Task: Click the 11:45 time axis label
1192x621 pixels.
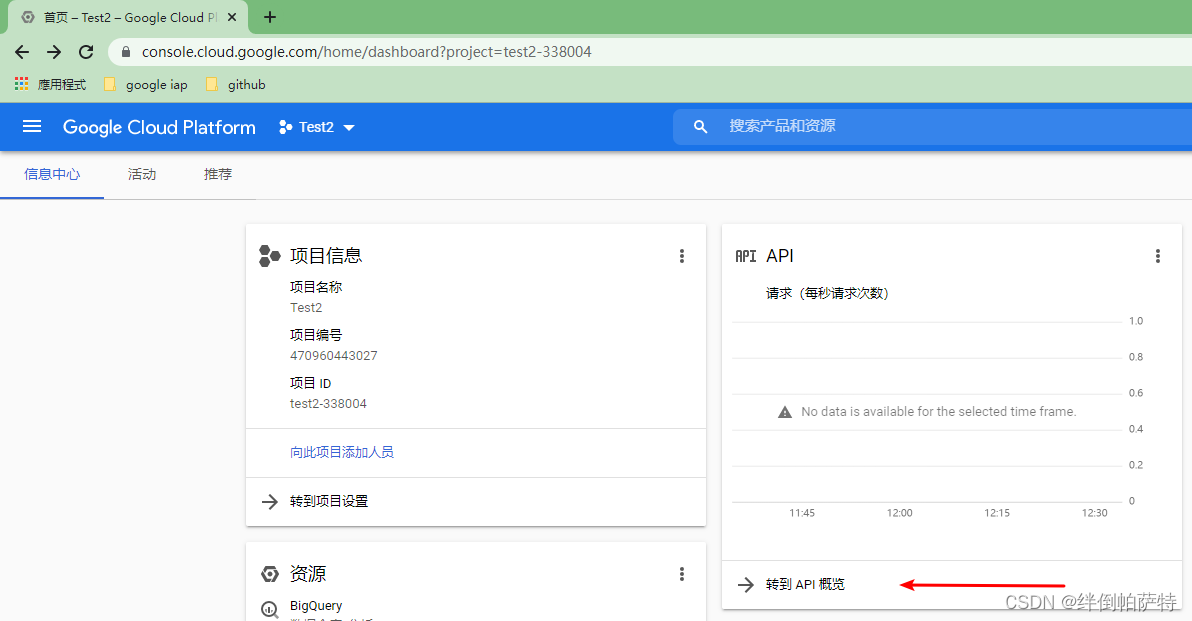Action: [802, 513]
